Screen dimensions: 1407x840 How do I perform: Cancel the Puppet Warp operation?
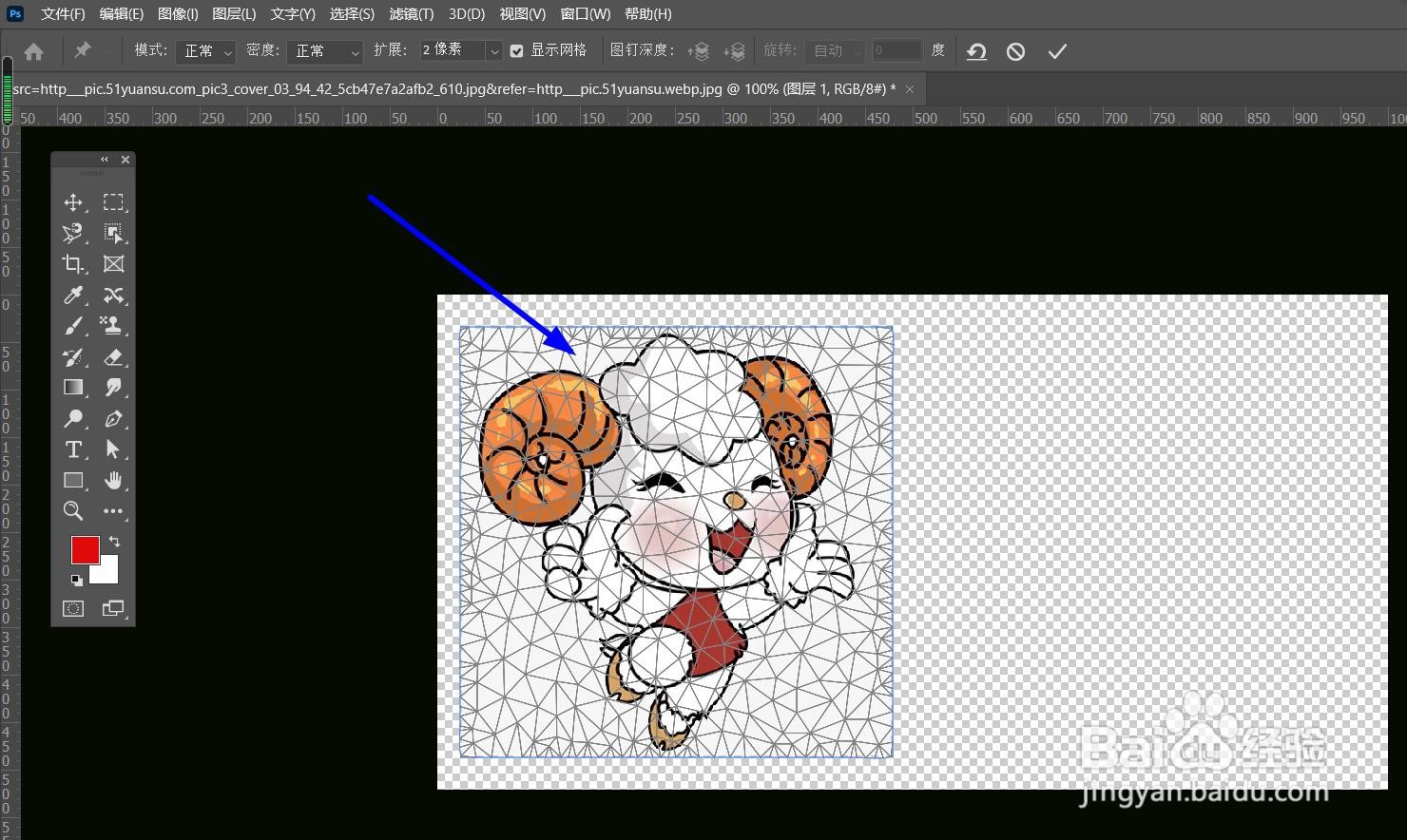click(1015, 51)
